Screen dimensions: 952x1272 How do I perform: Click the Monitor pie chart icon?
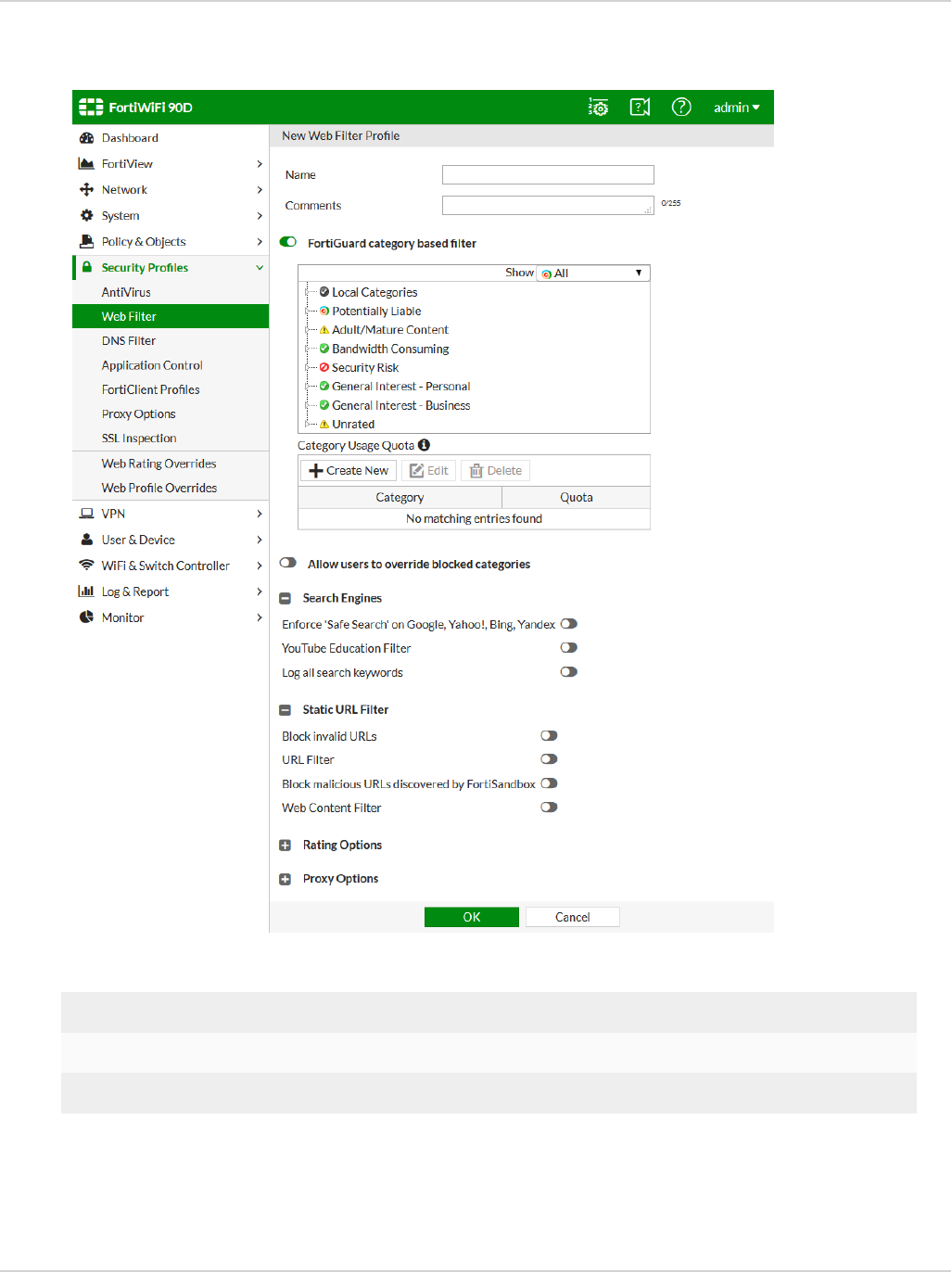point(86,617)
